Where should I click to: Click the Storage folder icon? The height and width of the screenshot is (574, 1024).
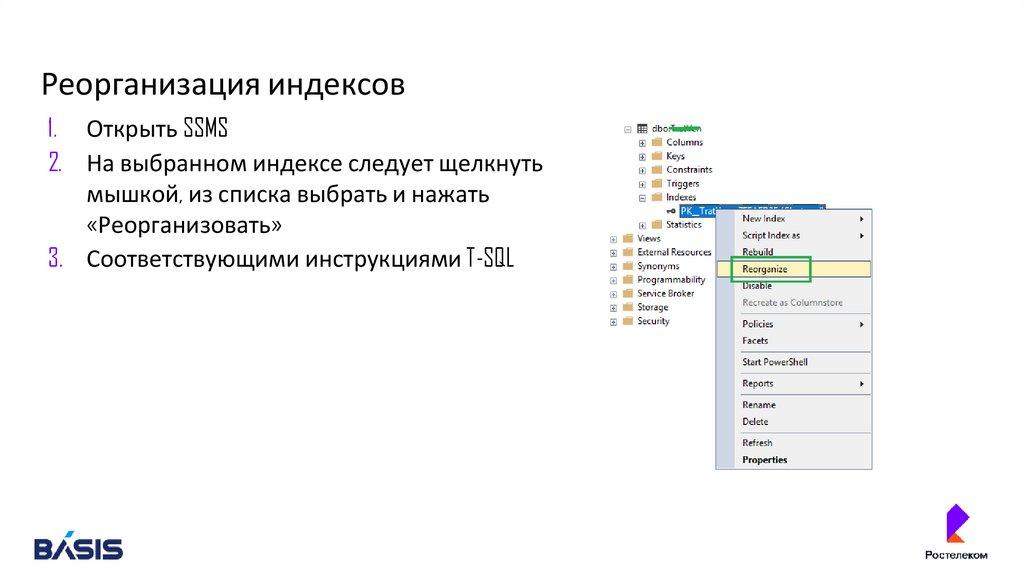coord(628,307)
